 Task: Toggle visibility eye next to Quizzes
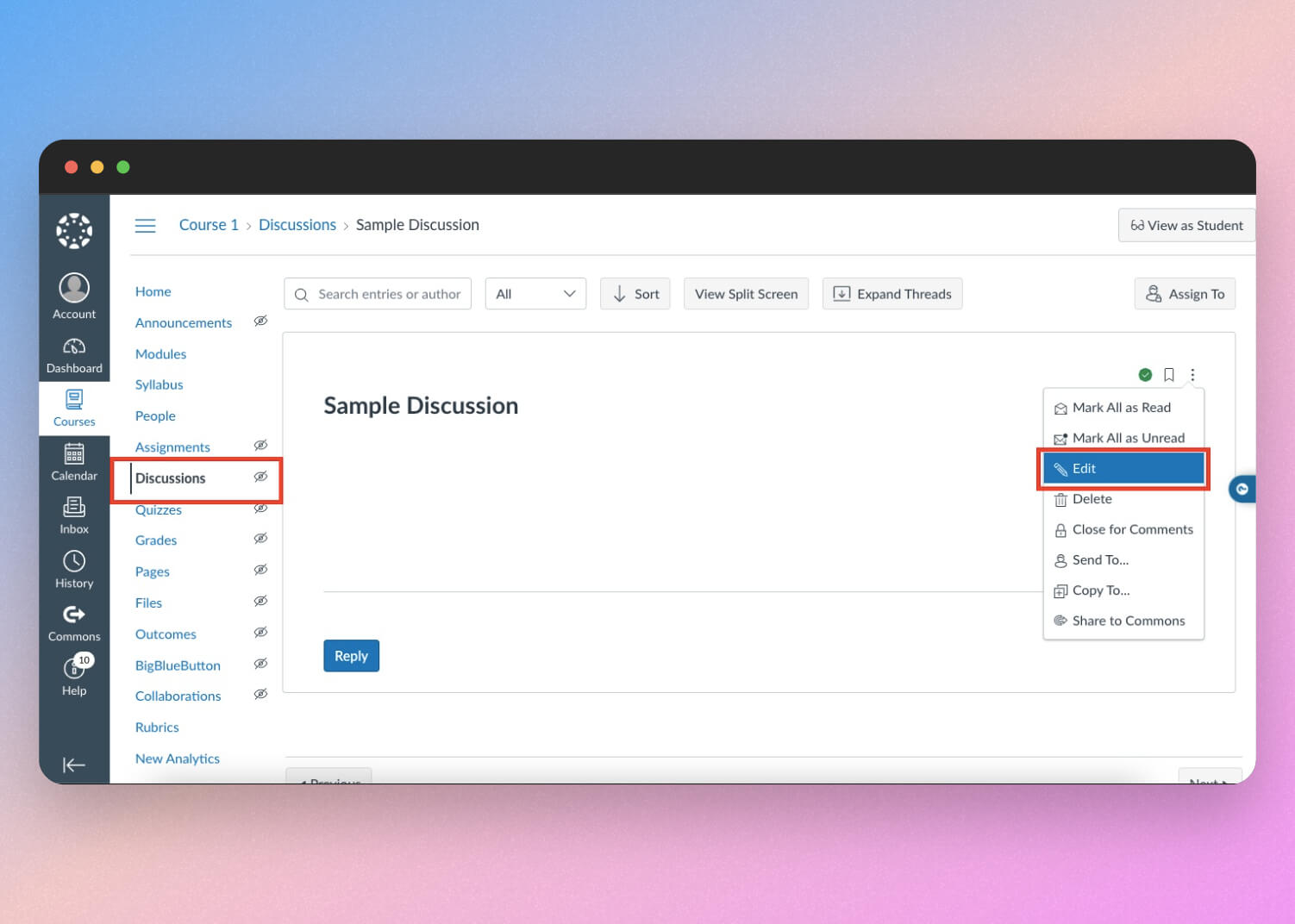click(260, 508)
